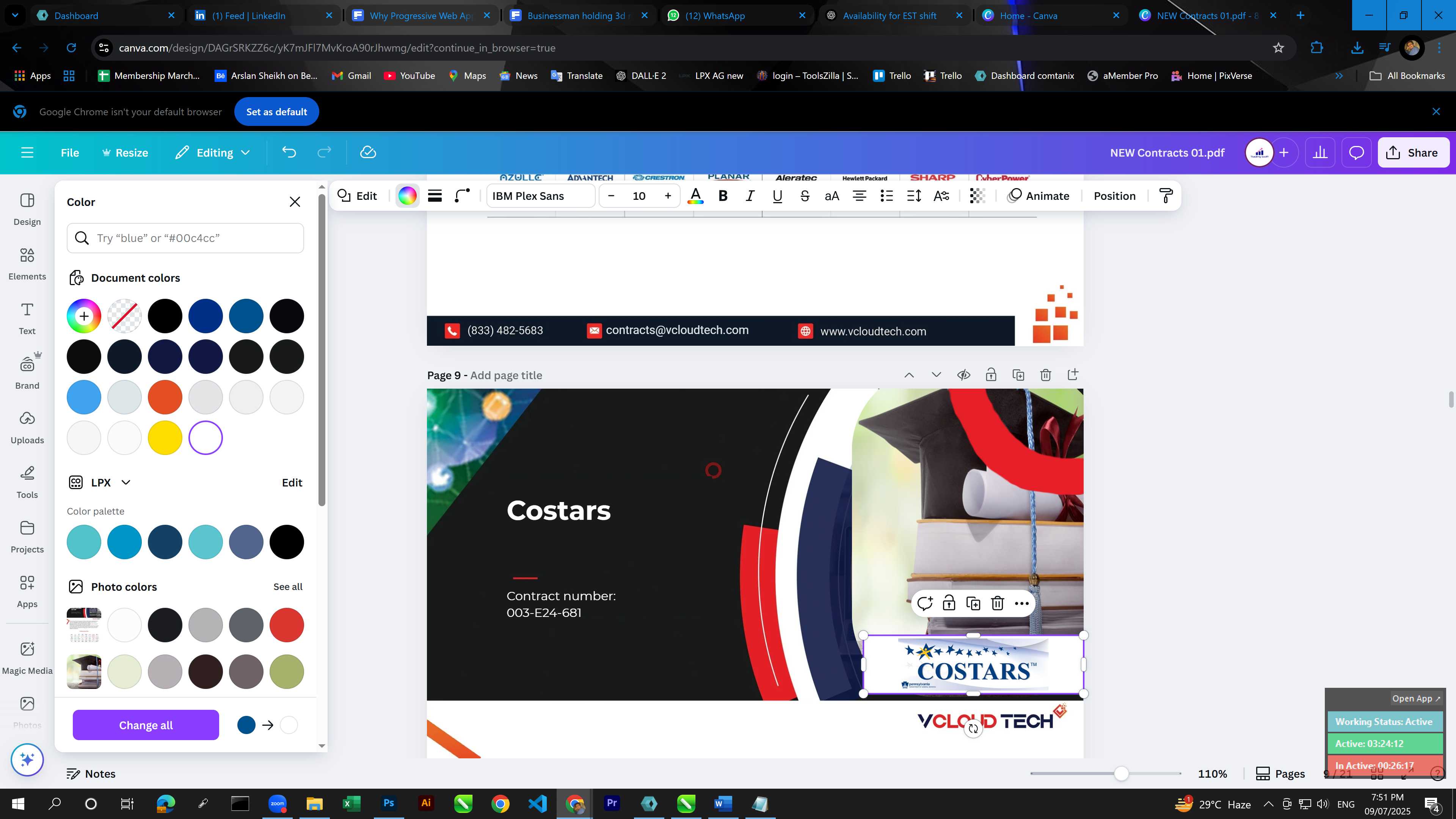Open the main hamburger menu
The width and height of the screenshot is (1456, 819).
tap(27, 152)
